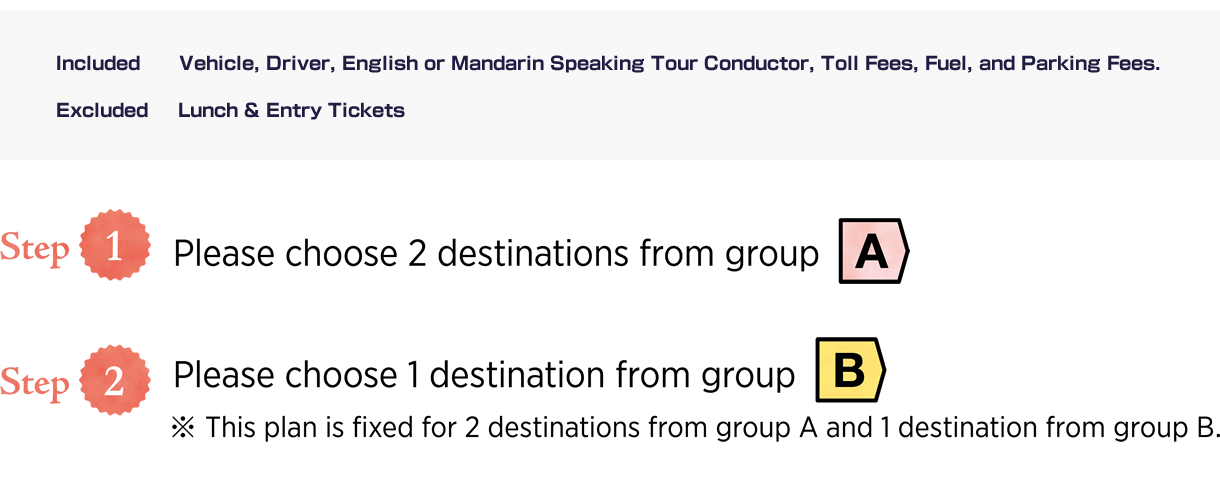The width and height of the screenshot is (1220, 484).
Task: Click 'Fuel' in the included list
Action: point(939,64)
